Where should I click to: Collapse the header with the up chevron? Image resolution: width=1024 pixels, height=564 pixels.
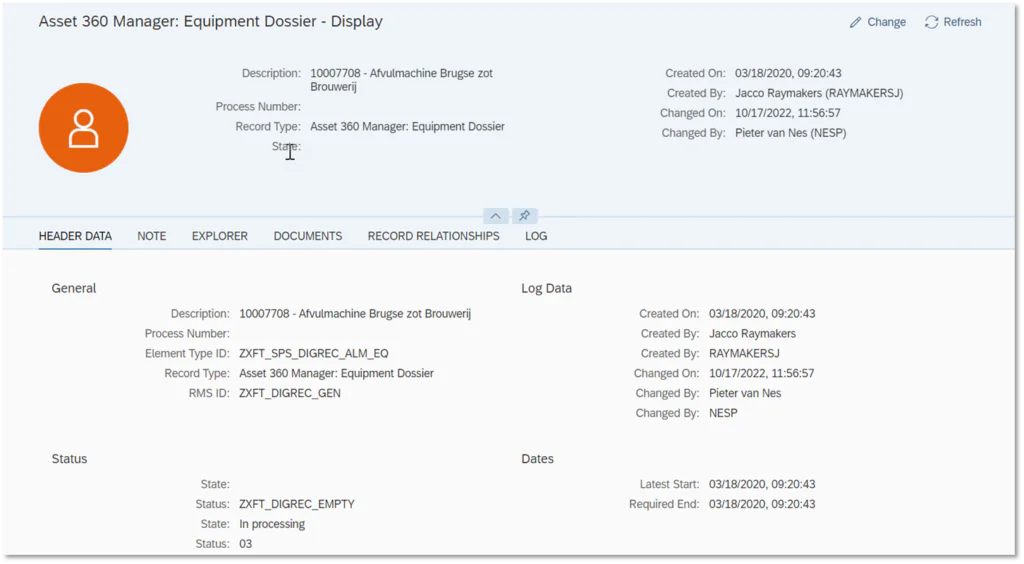[x=496, y=216]
